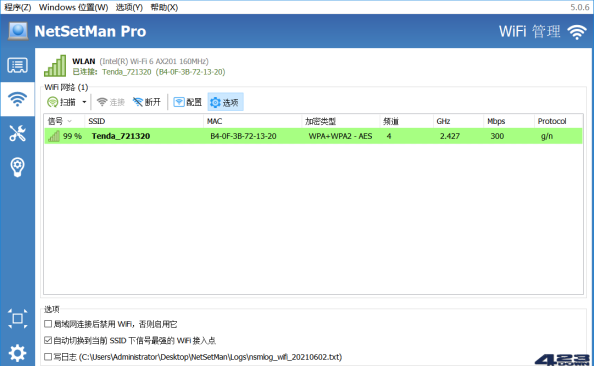
Task: Toggle the 选项 options button
Action: pyautogui.click(x=225, y=102)
